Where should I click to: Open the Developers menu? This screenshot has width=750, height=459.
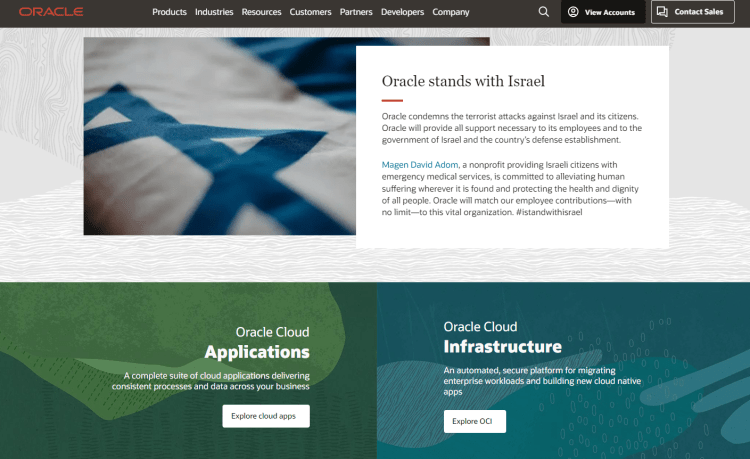(402, 12)
